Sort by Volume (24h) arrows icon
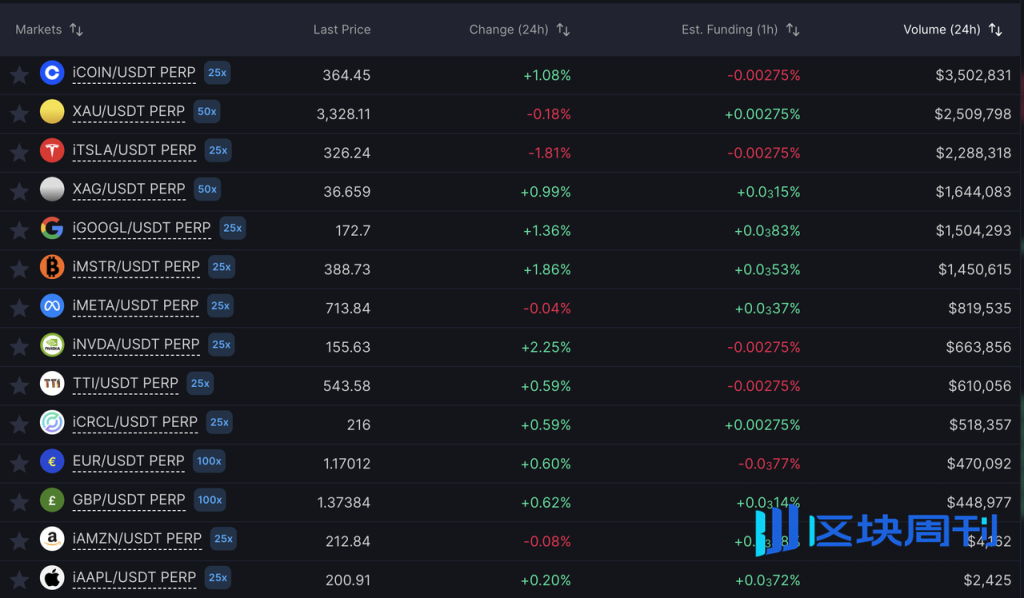 [x=995, y=29]
